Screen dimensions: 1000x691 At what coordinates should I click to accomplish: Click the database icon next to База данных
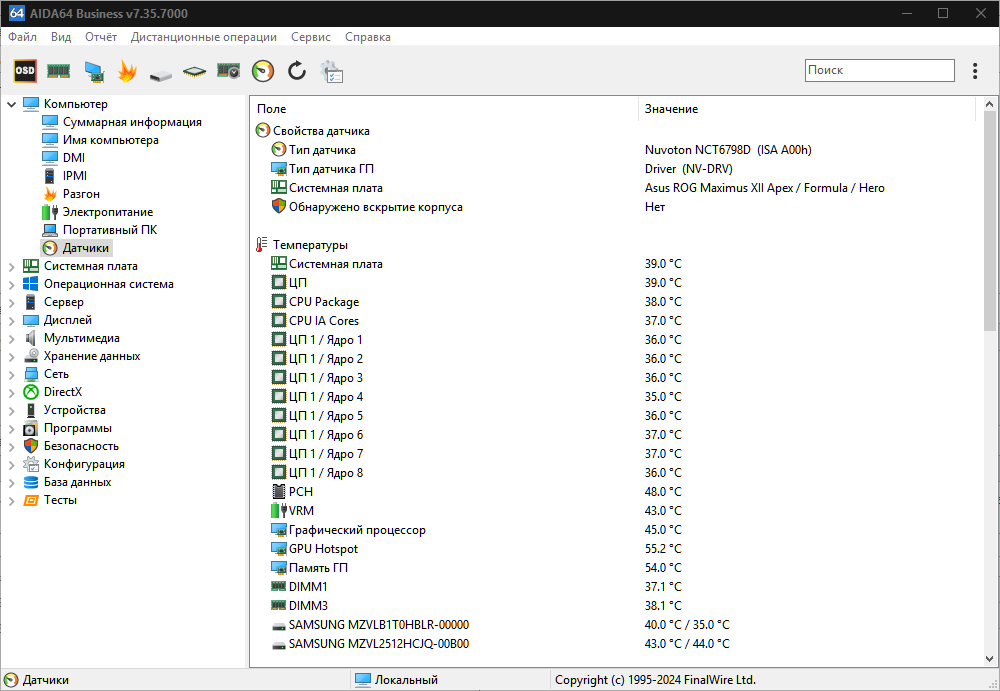click(x=31, y=482)
